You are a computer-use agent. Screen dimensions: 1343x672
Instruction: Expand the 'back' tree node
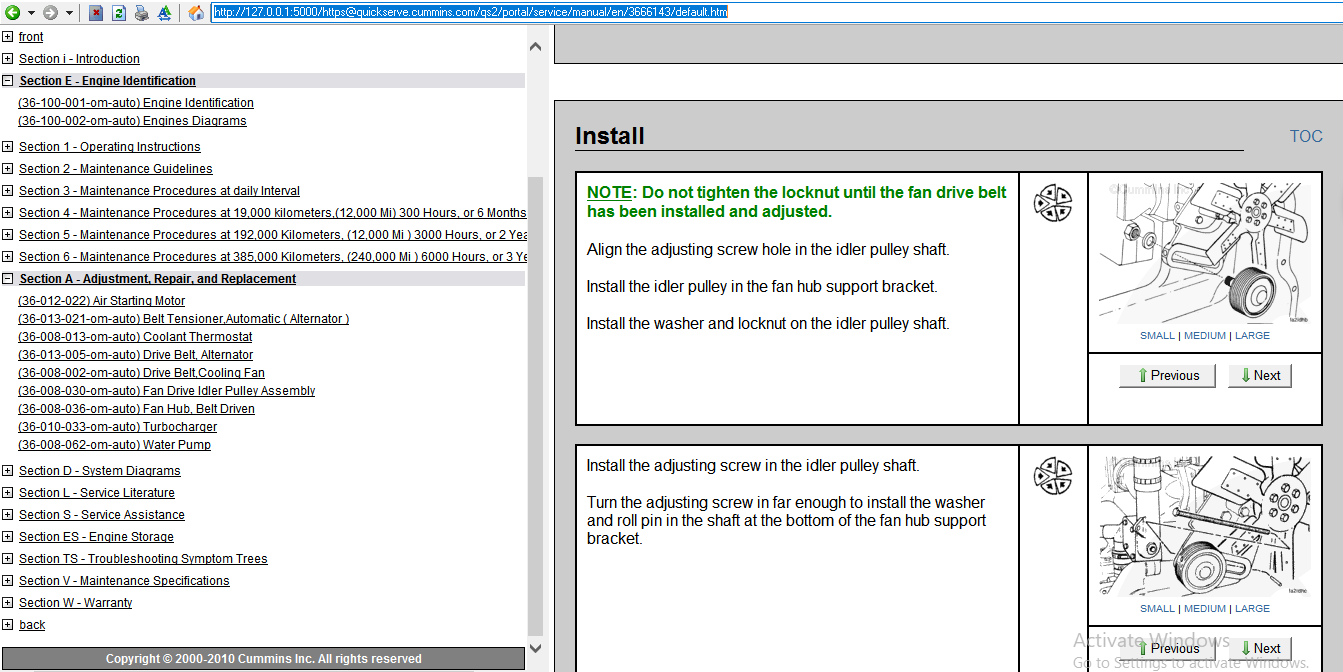click(8, 625)
